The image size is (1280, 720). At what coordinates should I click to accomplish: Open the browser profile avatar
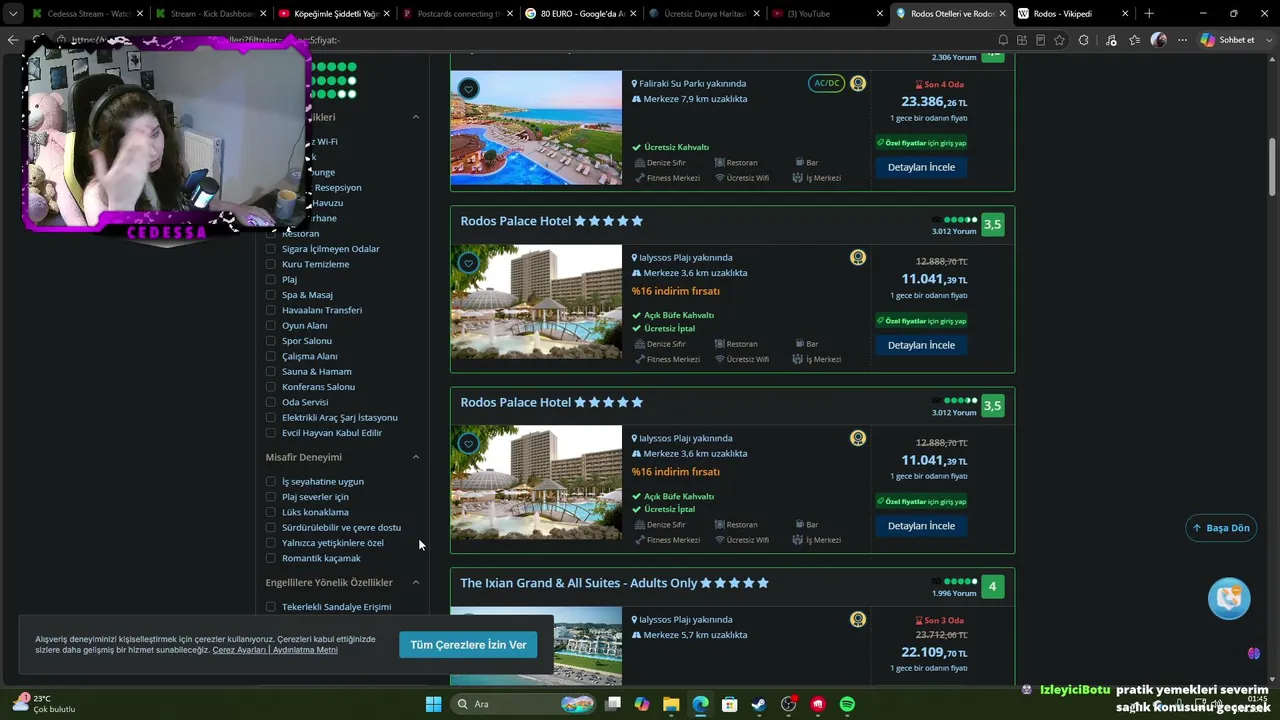click(1159, 40)
